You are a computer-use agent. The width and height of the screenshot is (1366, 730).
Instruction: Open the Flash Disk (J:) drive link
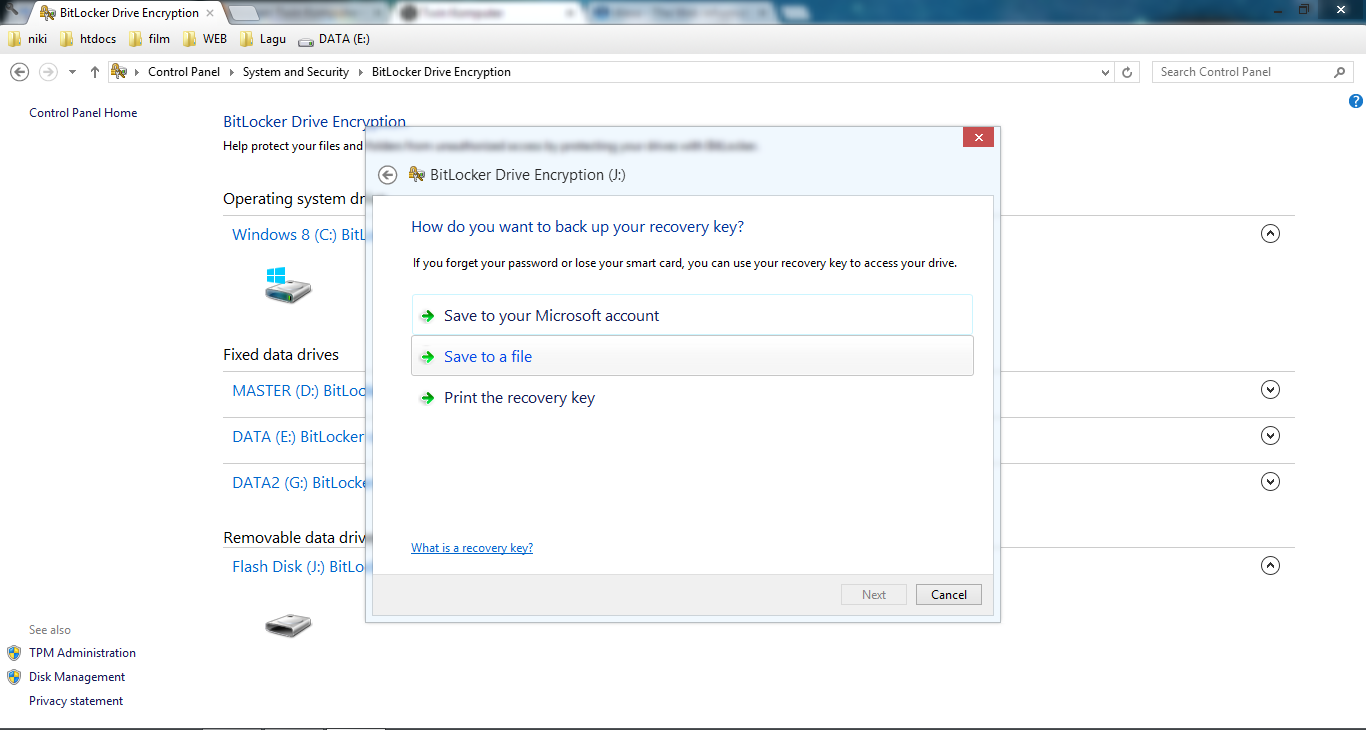tap(299, 567)
